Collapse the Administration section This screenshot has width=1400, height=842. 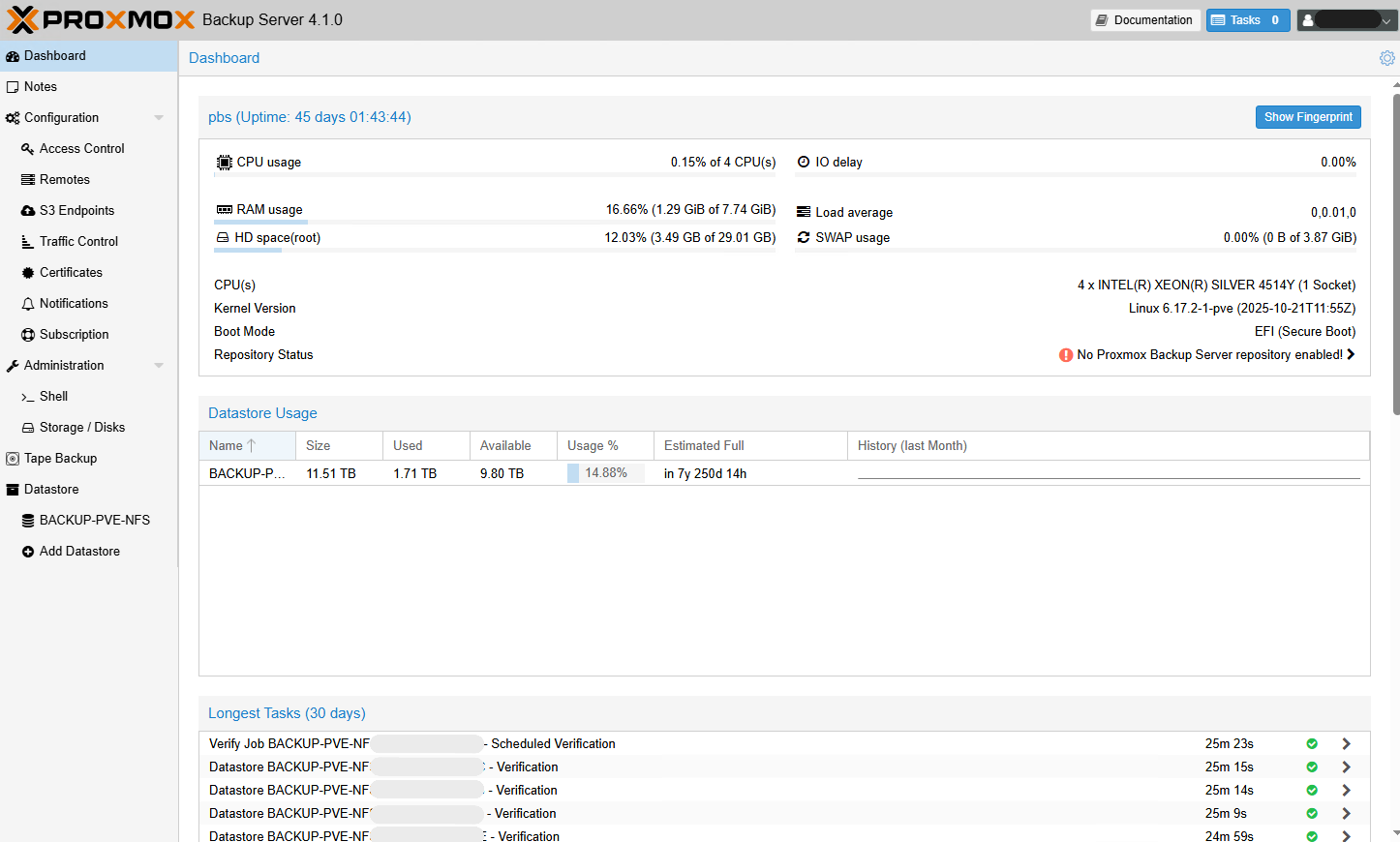[x=158, y=365]
